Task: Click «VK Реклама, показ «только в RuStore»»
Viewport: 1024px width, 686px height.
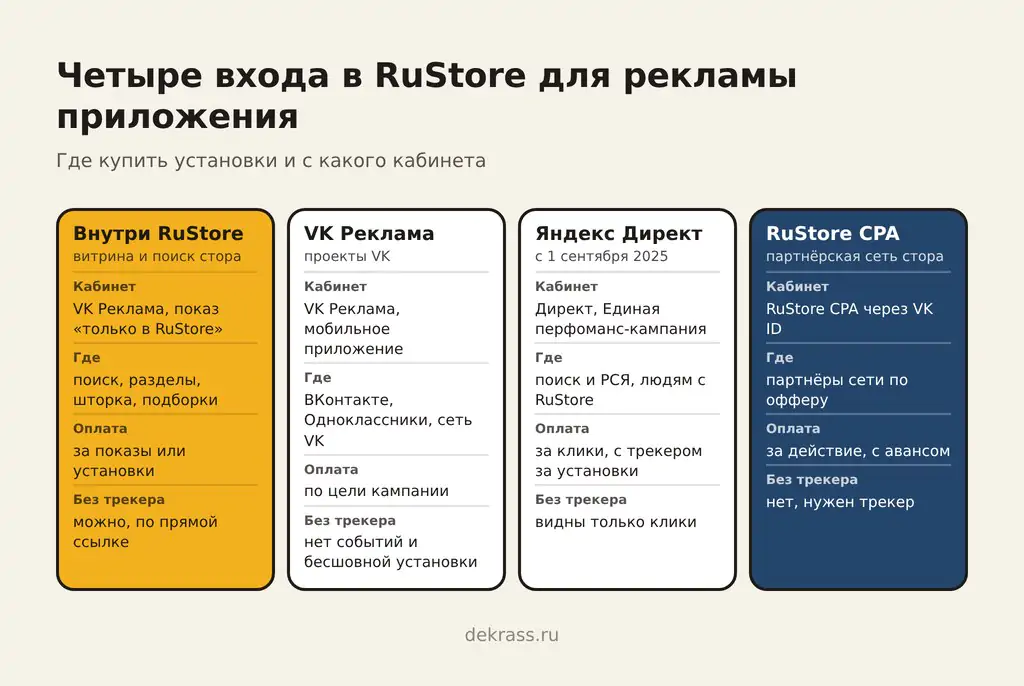Action: tap(148, 319)
